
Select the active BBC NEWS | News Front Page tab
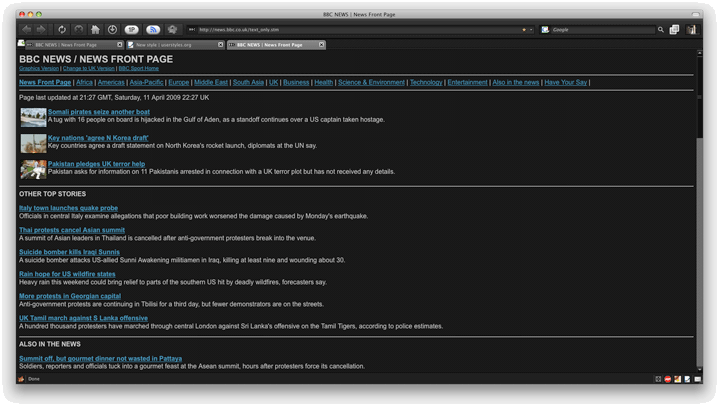click(x=276, y=45)
